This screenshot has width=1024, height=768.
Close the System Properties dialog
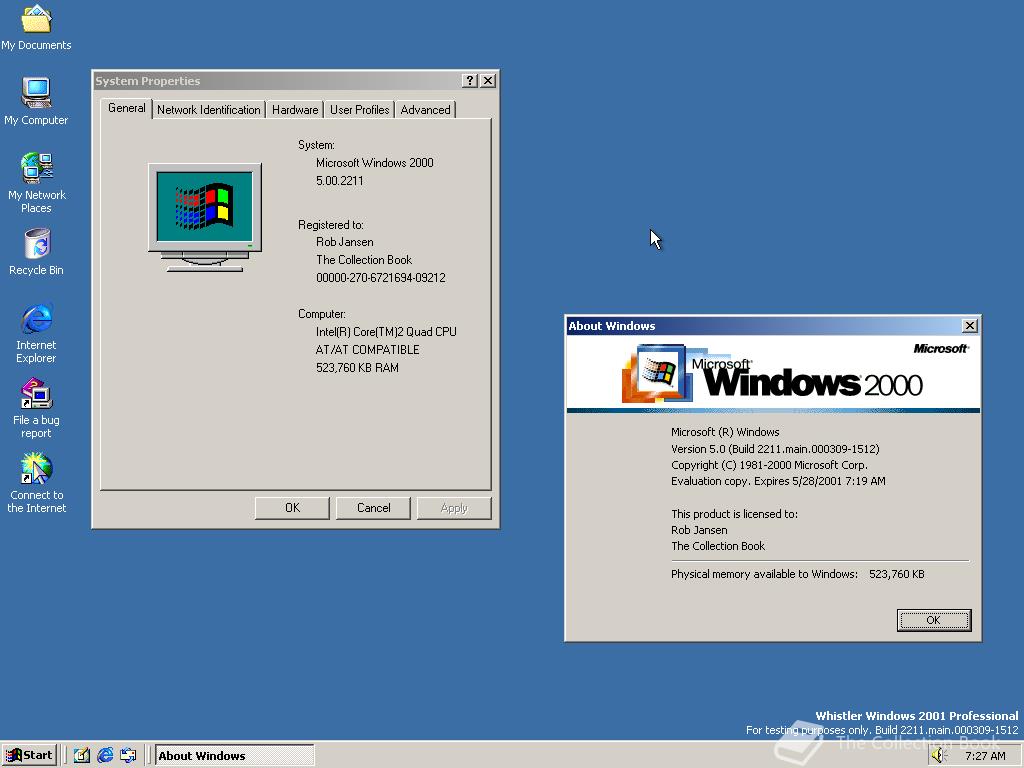[488, 80]
